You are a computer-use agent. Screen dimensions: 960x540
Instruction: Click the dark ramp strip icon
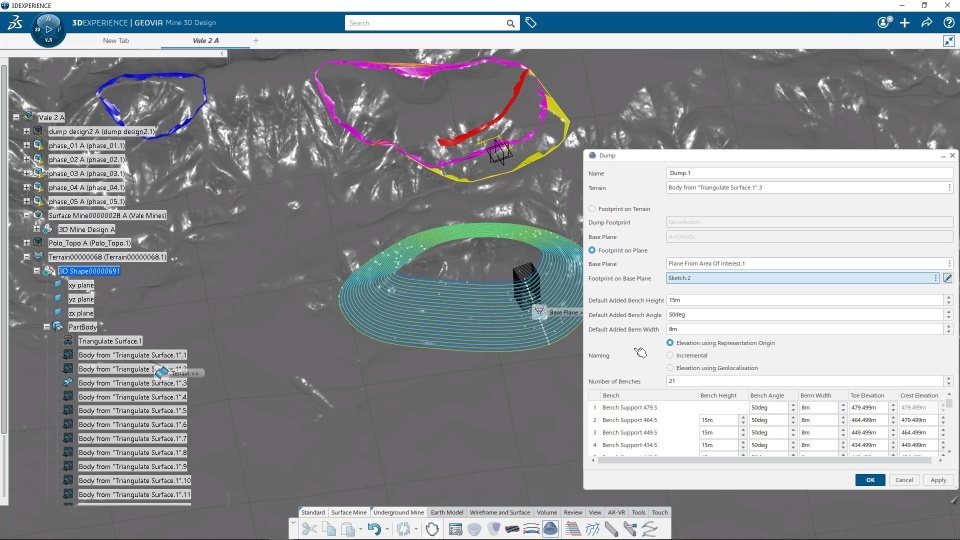coord(512,529)
